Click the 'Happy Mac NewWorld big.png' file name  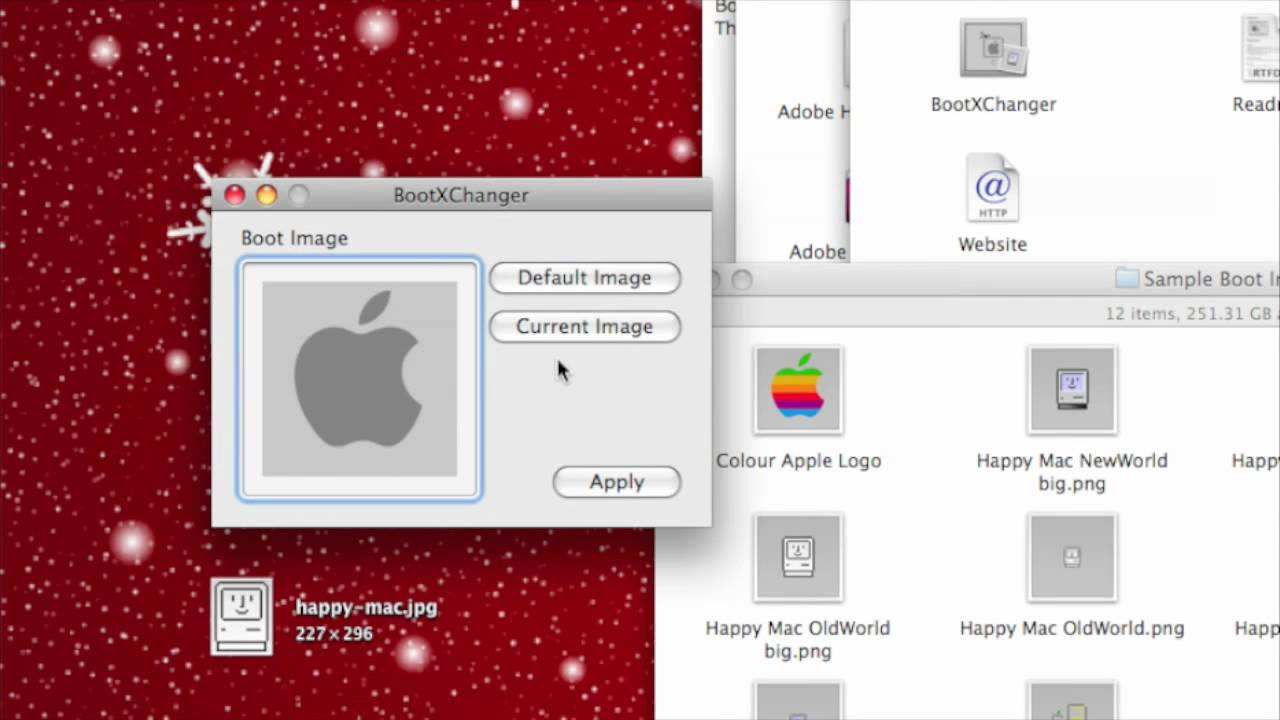click(1072, 472)
